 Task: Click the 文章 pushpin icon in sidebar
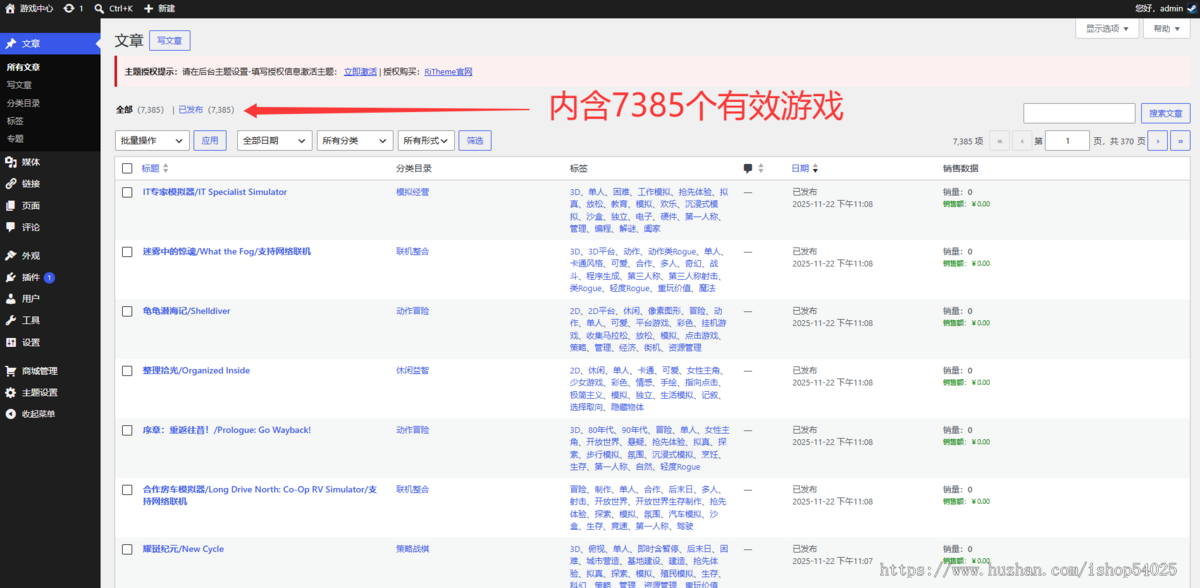tap(10, 44)
